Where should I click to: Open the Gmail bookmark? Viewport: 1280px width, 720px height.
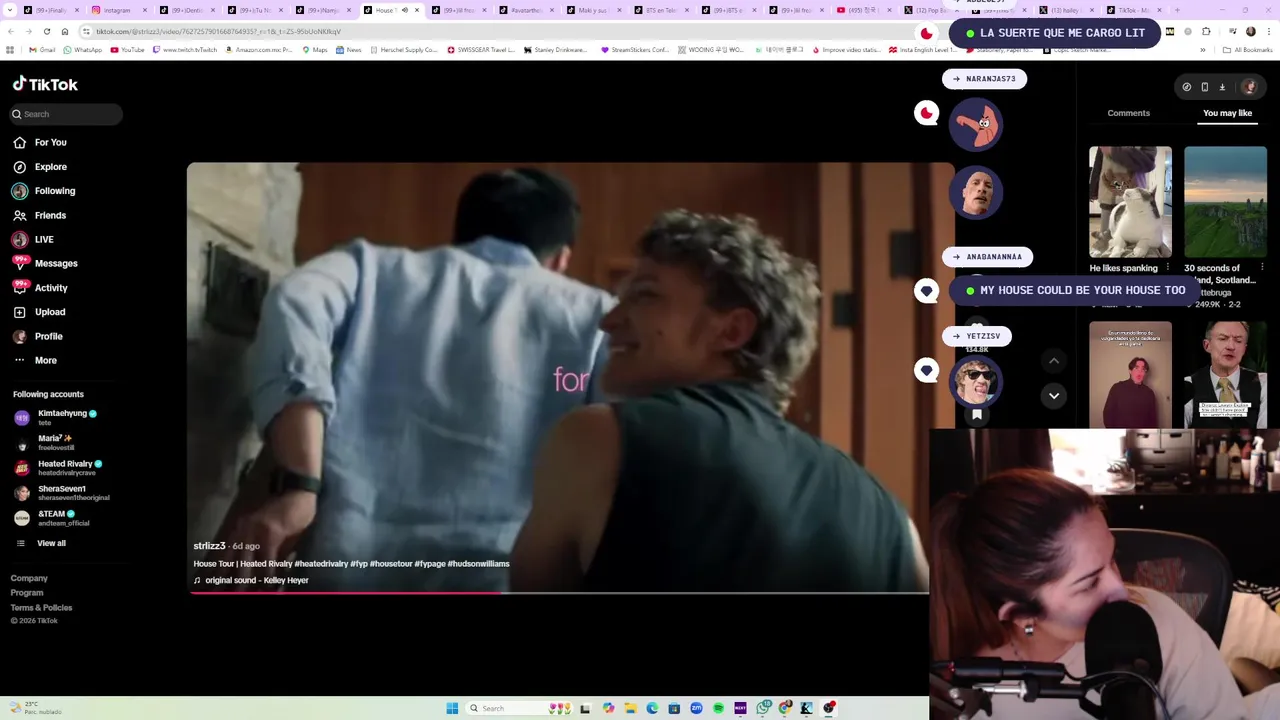coord(41,50)
